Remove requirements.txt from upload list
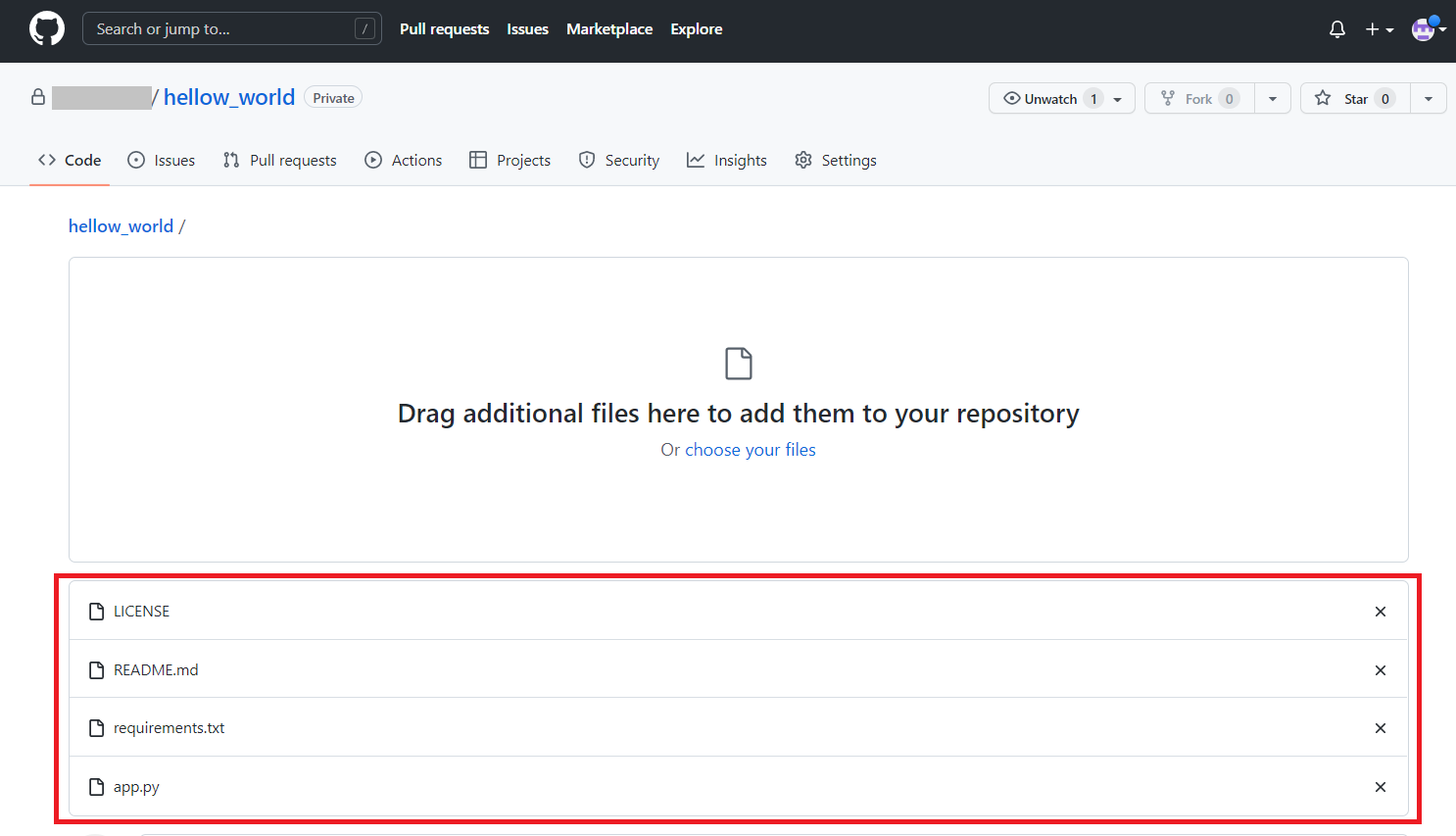Image resolution: width=1456 pixels, height=836 pixels. pyautogui.click(x=1381, y=728)
